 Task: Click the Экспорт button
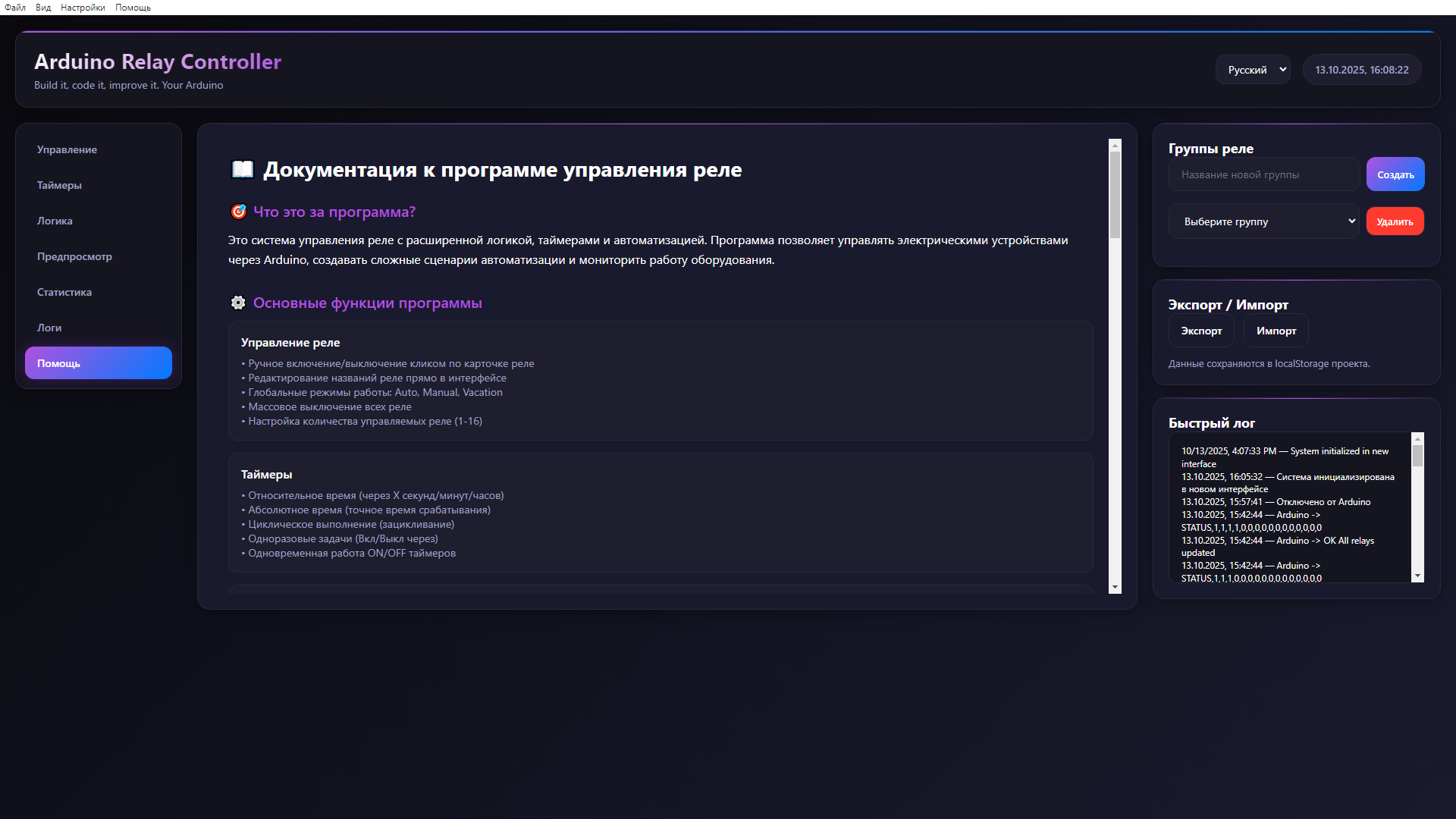[x=1201, y=331]
